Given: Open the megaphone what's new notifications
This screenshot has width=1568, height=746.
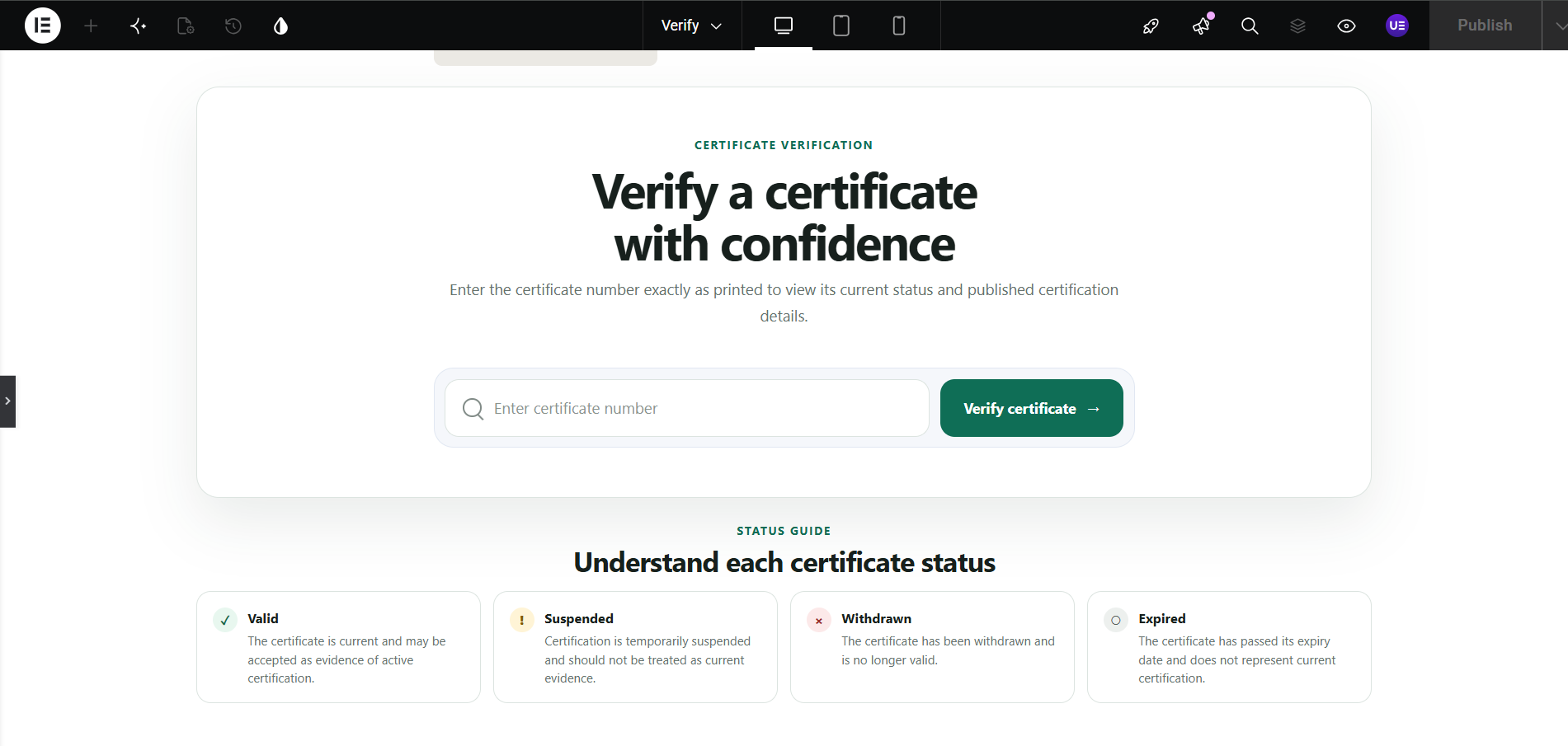Looking at the screenshot, I should point(1201,26).
